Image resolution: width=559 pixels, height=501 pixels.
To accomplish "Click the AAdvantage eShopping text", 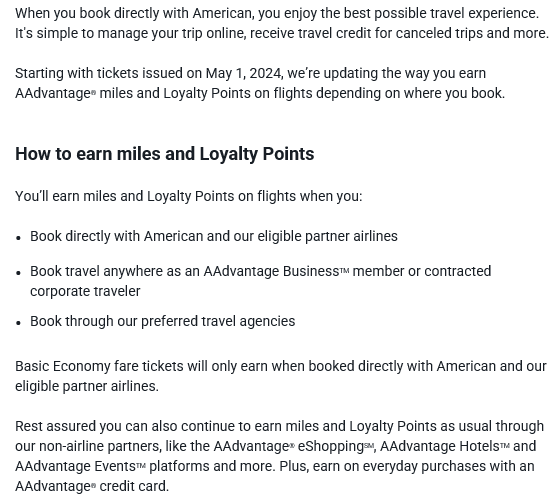I will [x=294, y=446].
